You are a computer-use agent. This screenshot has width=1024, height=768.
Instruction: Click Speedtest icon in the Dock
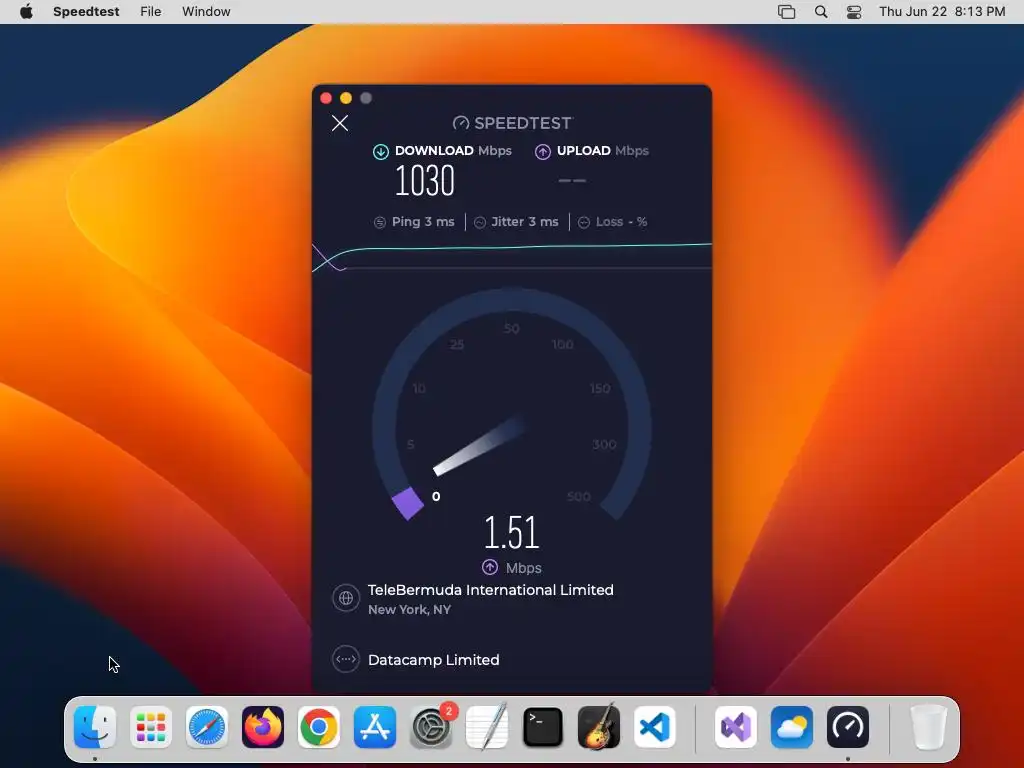848,727
